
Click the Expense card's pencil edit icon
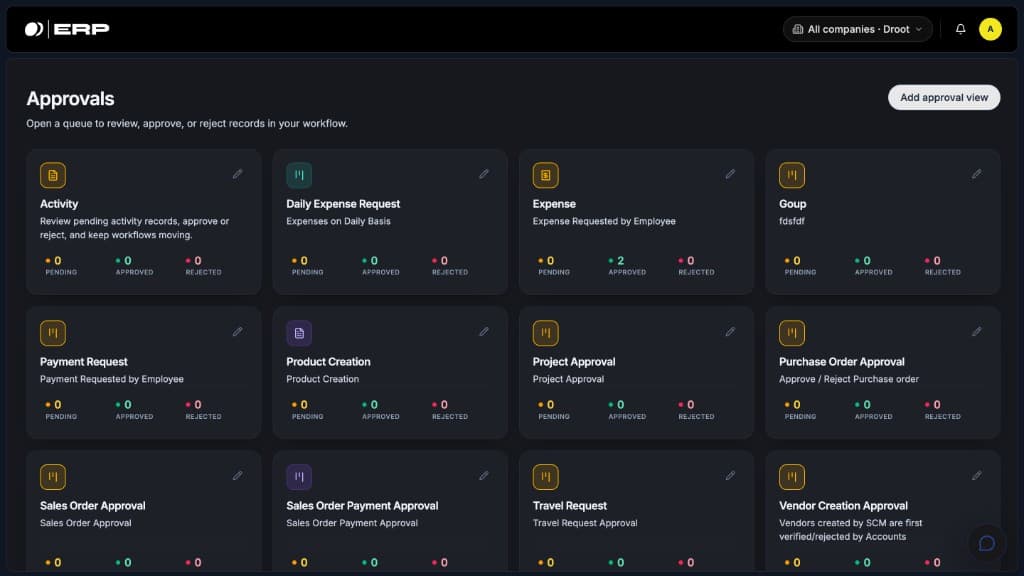(730, 174)
